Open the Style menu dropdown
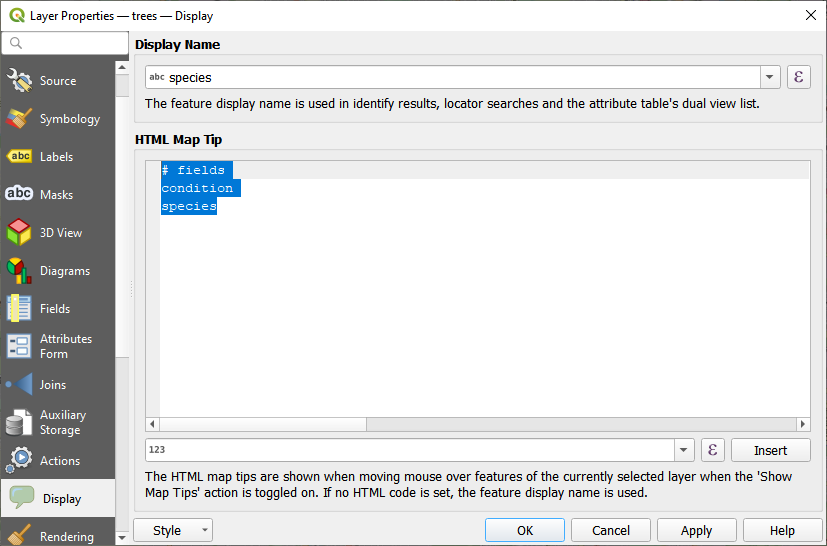 [x=173, y=530]
